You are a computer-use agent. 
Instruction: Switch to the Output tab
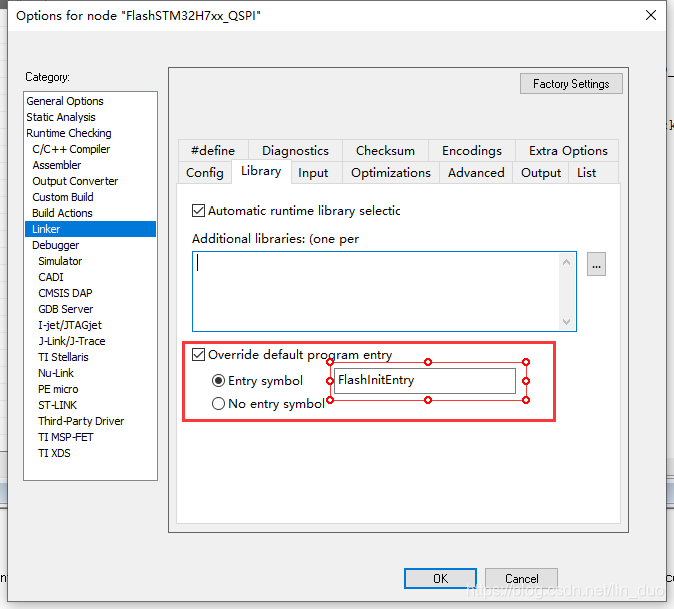[x=541, y=173]
